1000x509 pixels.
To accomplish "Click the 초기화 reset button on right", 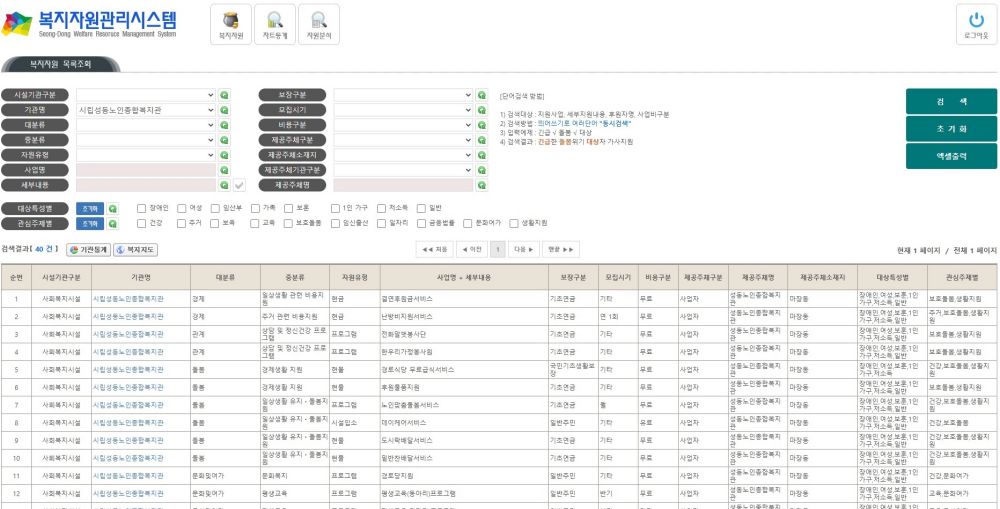I will tap(952, 129).
